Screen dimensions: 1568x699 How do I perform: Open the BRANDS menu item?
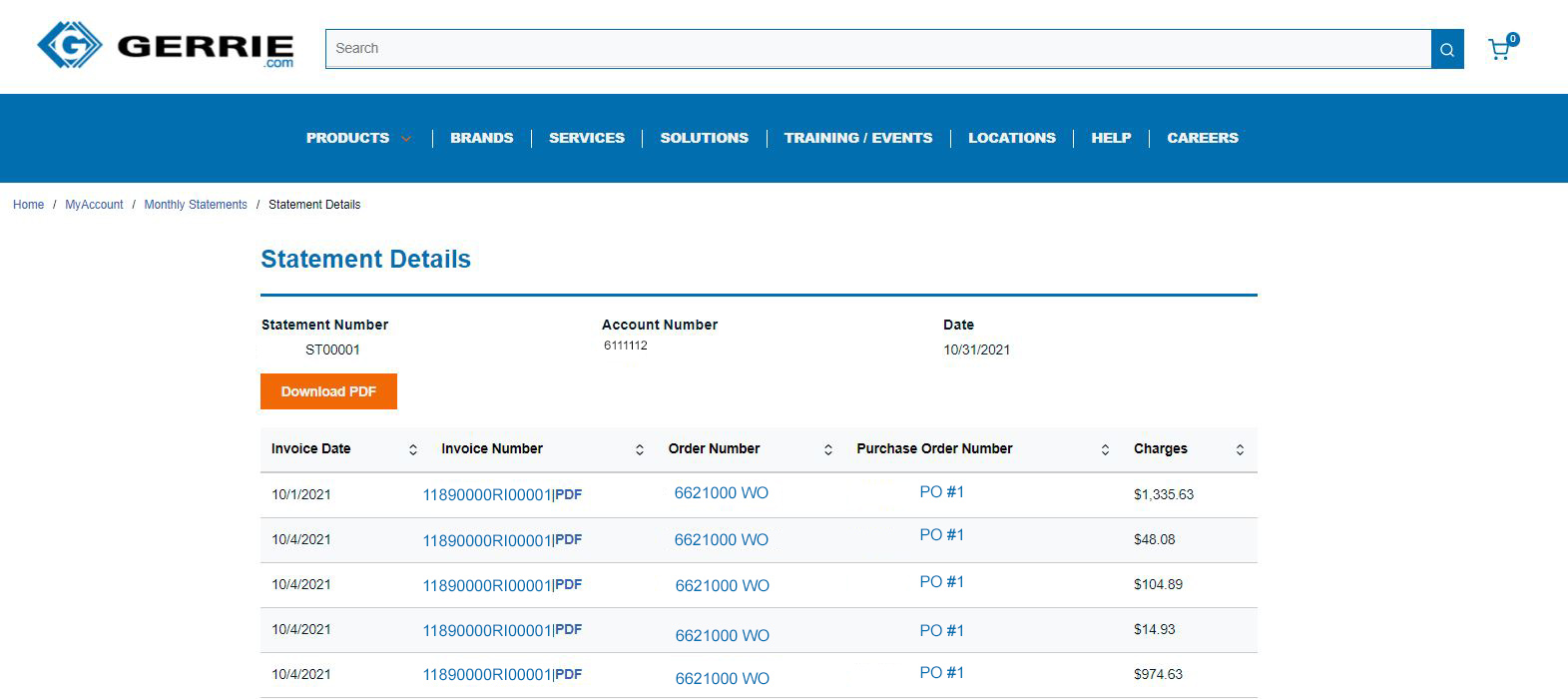(x=482, y=138)
